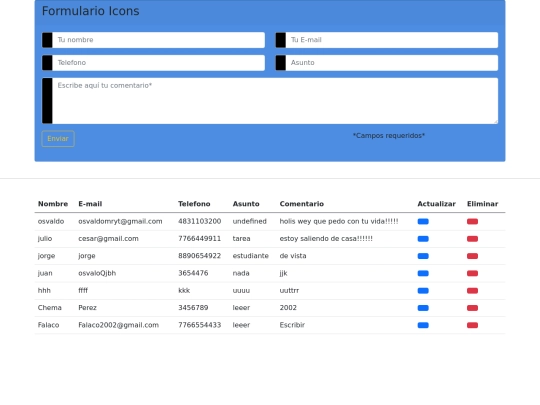The height and width of the screenshot is (405, 540).
Task: Click the 'estudiante' asunto cell
Action: tap(250, 256)
